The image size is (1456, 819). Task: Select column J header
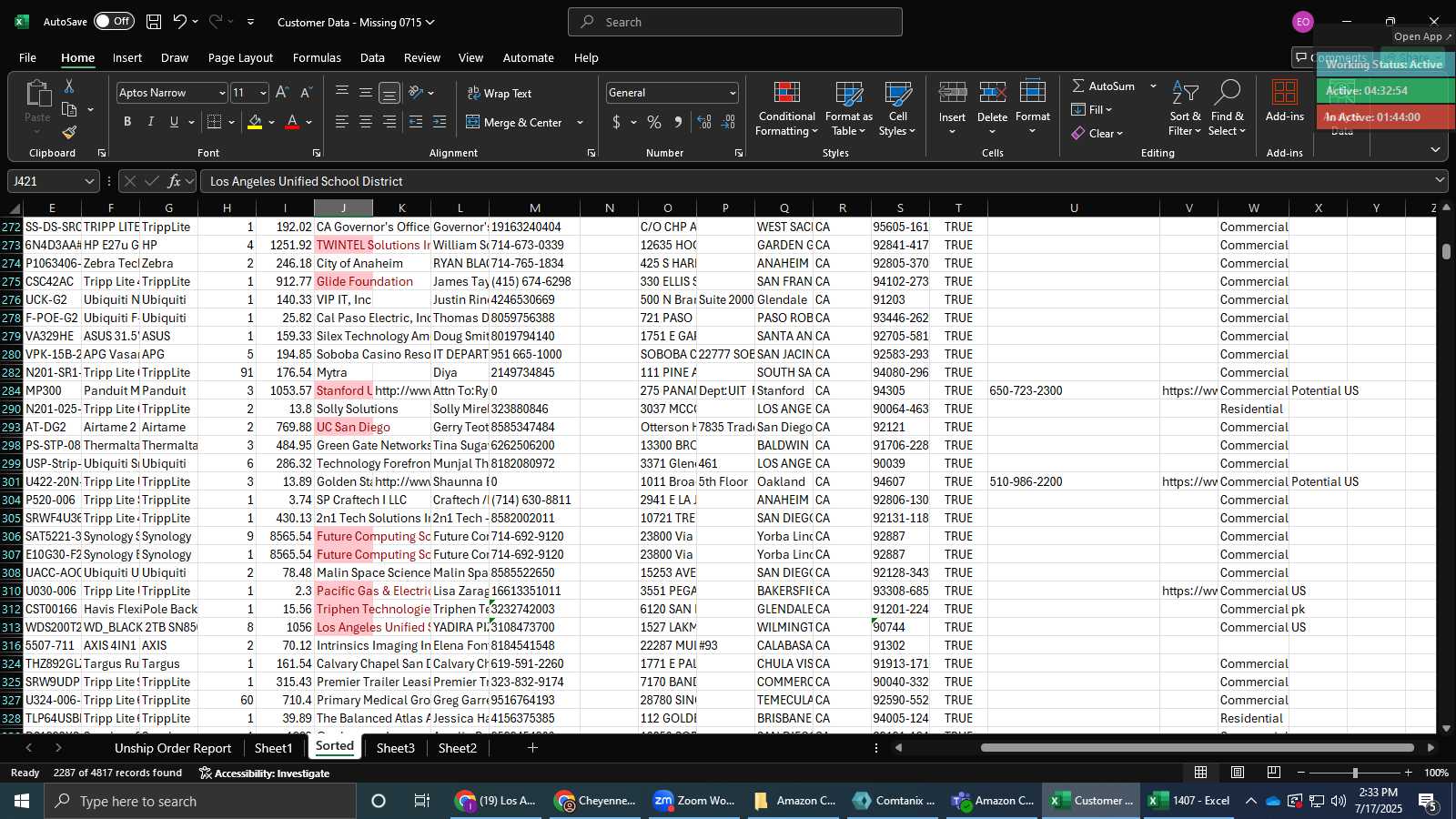pyautogui.click(x=343, y=208)
